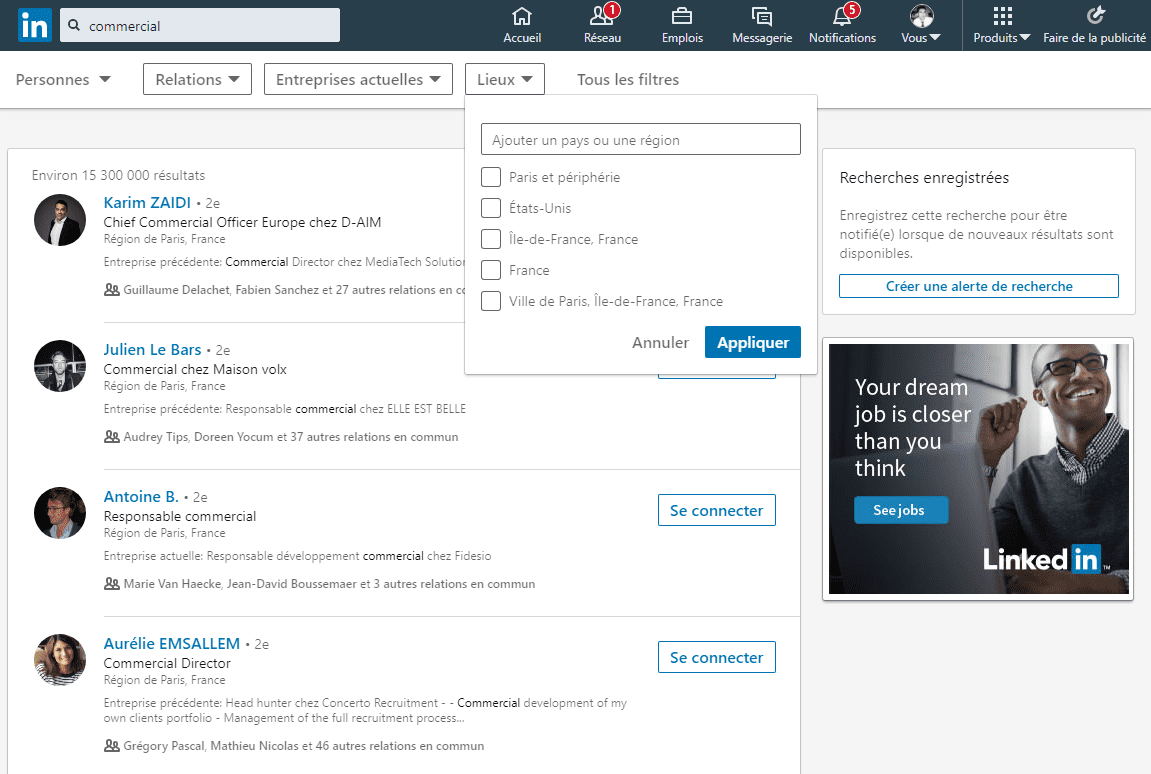Select the Île-de-France, France checkbox
Screen dimensions: 1151x774
(491, 239)
